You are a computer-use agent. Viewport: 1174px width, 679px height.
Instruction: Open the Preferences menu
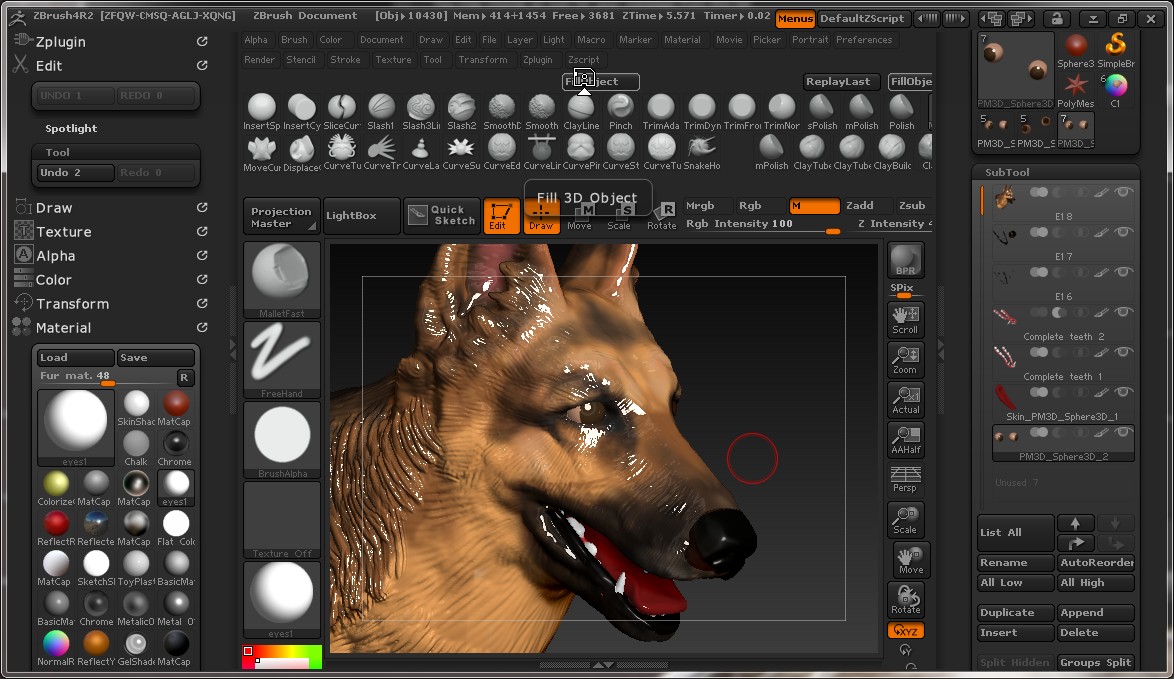tap(864, 40)
